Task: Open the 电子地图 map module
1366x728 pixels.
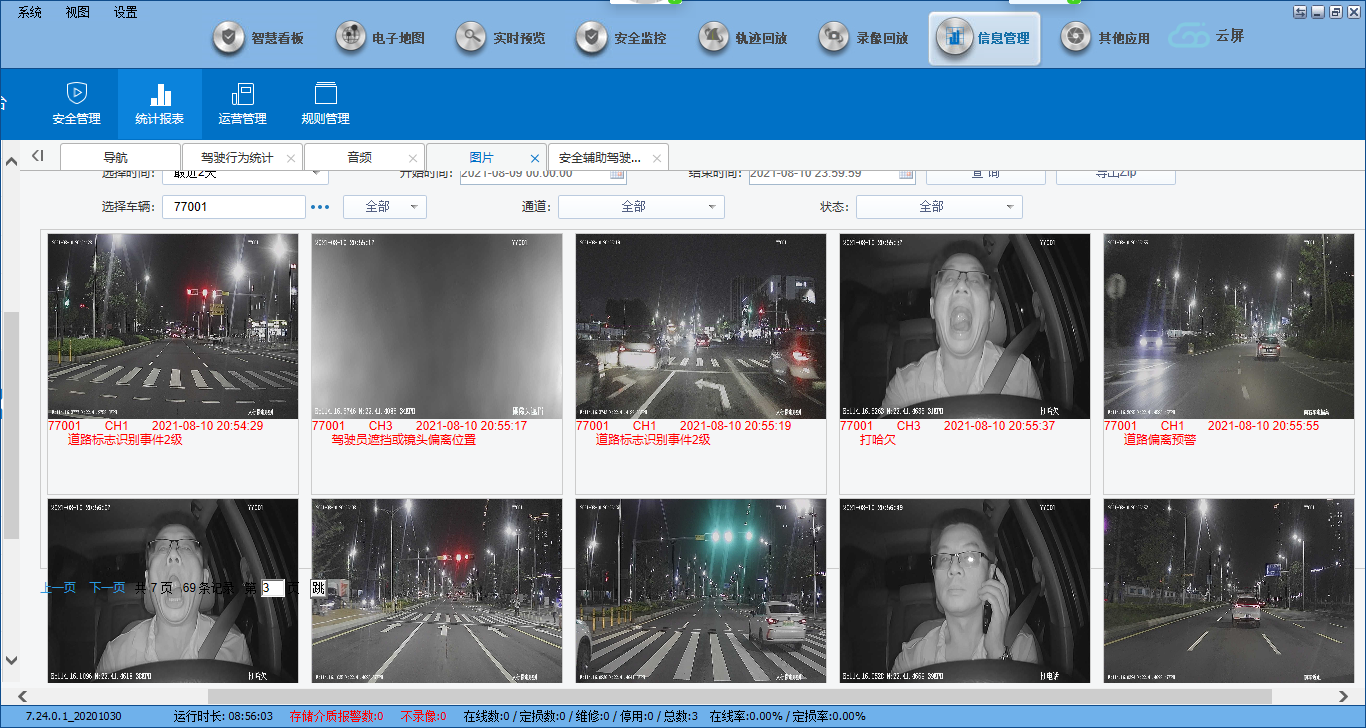Action: [x=381, y=38]
